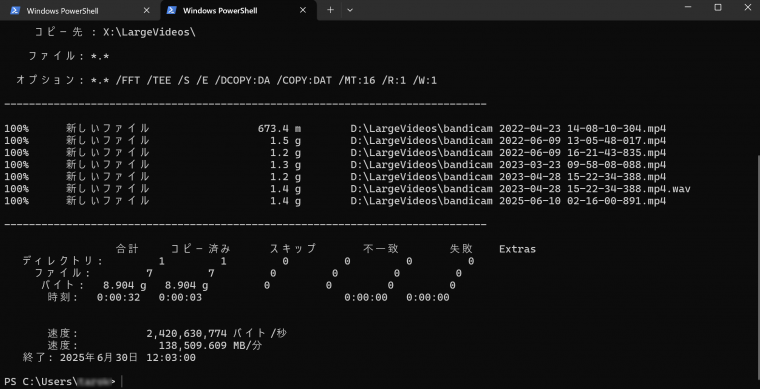
Task: Click file bandicam 2023-03-23 09-58-08-088.mp4
Action: coord(508,165)
